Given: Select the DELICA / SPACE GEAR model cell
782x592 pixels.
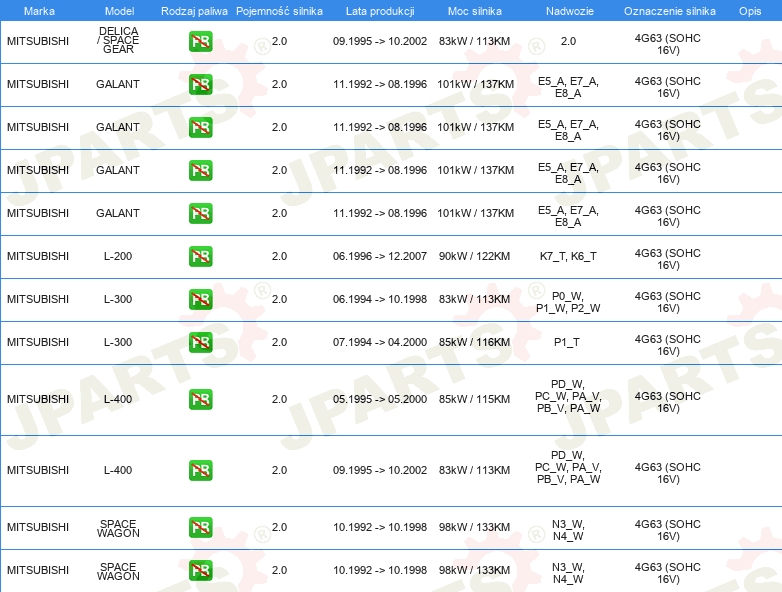Looking at the screenshot, I should [x=118, y=40].
